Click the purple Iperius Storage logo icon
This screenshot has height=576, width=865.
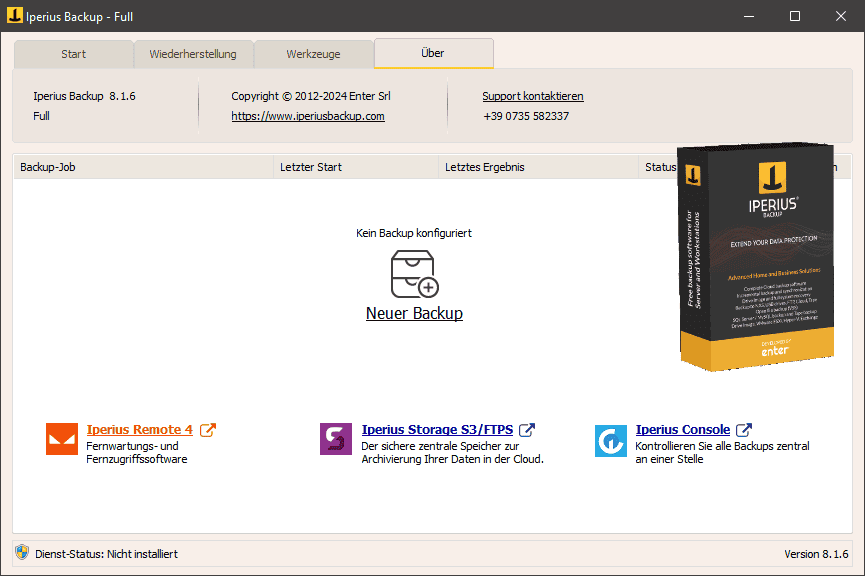(x=336, y=439)
